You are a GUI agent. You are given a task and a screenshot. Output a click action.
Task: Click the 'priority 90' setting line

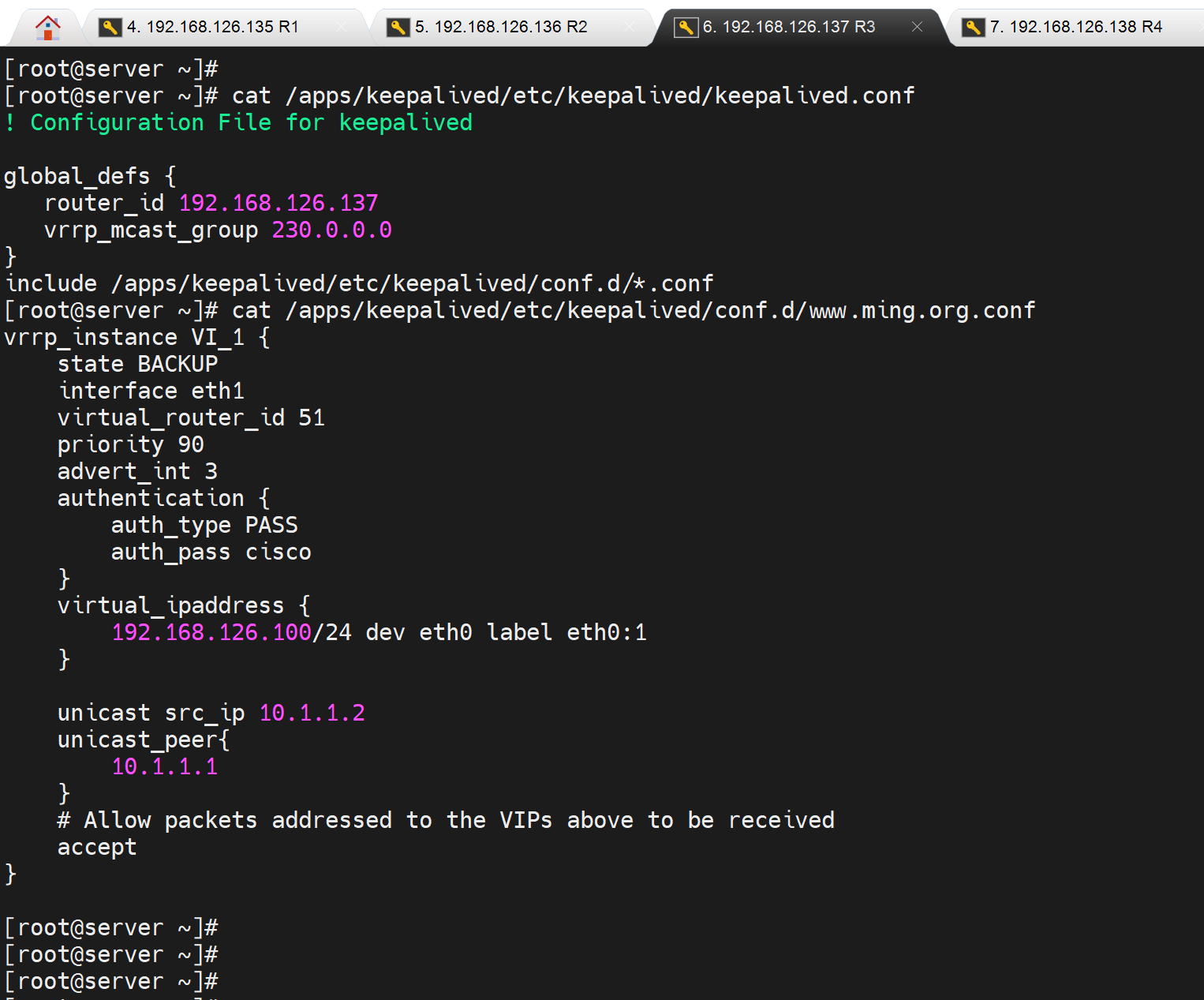[130, 445]
